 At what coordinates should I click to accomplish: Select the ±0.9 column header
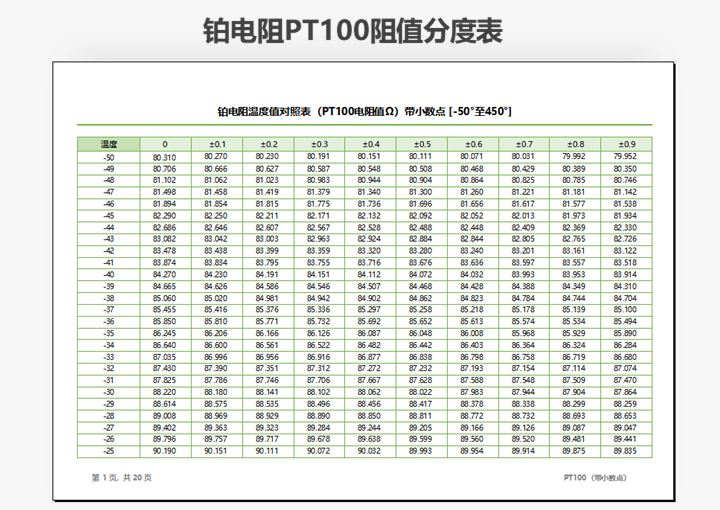point(625,145)
